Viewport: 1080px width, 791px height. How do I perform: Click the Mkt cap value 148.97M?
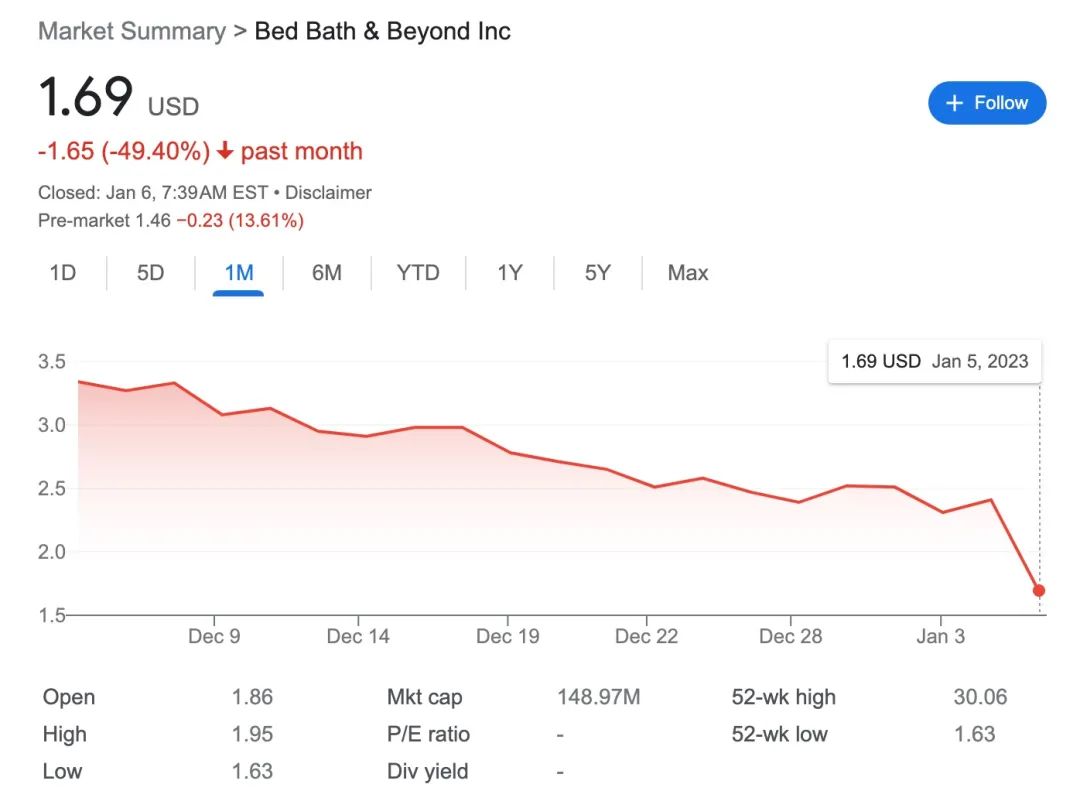click(599, 697)
